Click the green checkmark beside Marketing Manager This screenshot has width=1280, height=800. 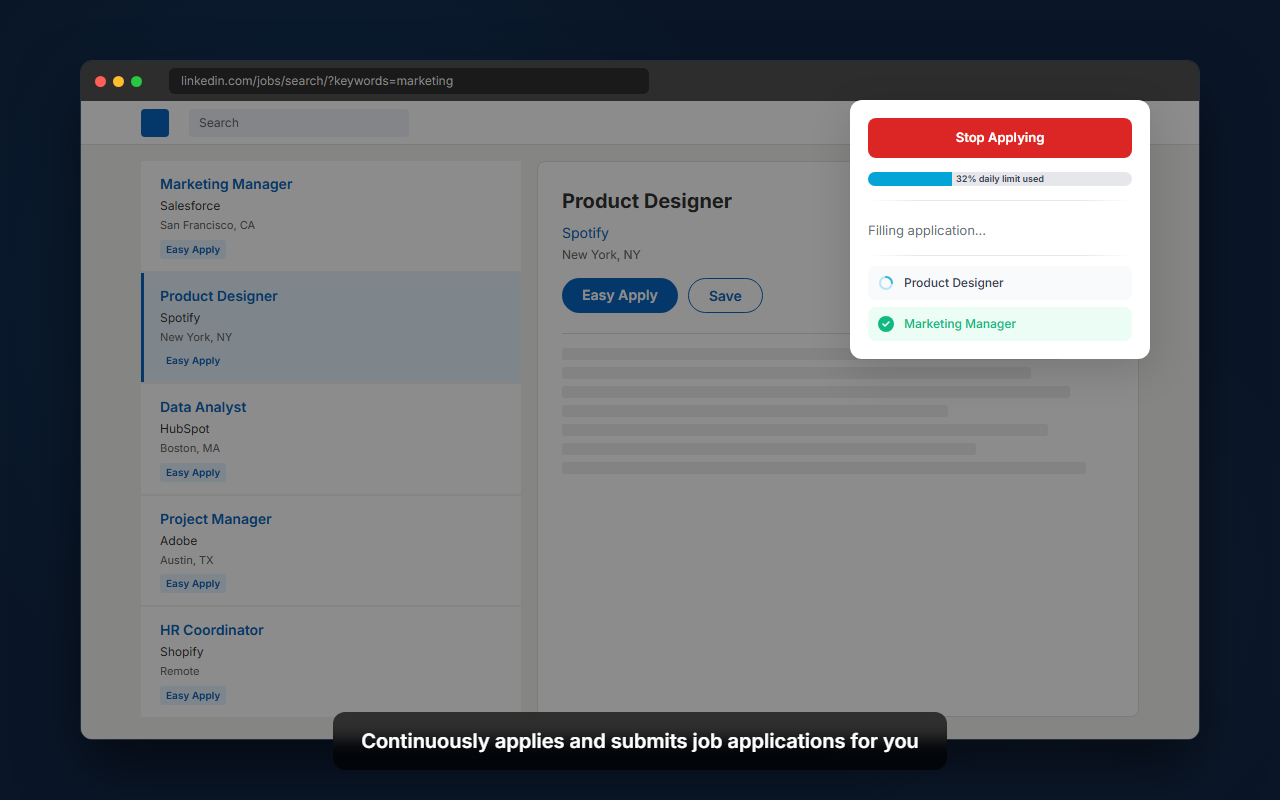pyautogui.click(x=885, y=323)
